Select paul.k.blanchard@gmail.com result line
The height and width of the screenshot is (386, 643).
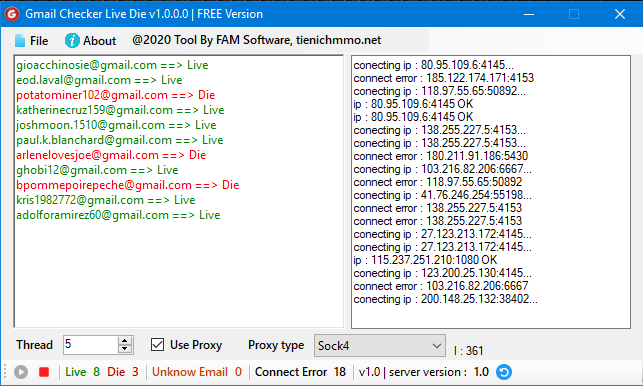(119, 140)
